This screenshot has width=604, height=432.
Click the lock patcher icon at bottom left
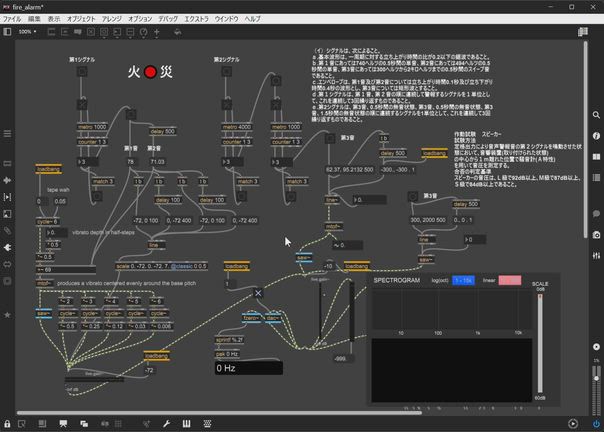pyautogui.click(x=7, y=424)
